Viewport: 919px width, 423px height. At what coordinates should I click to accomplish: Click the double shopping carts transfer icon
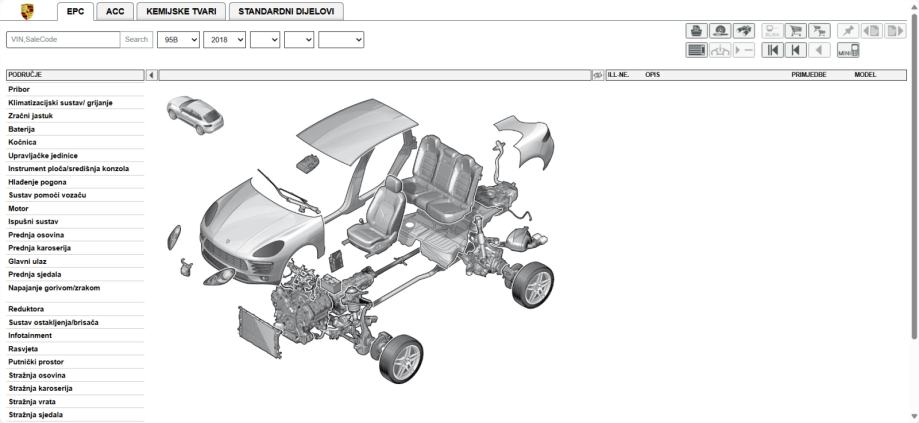point(819,30)
